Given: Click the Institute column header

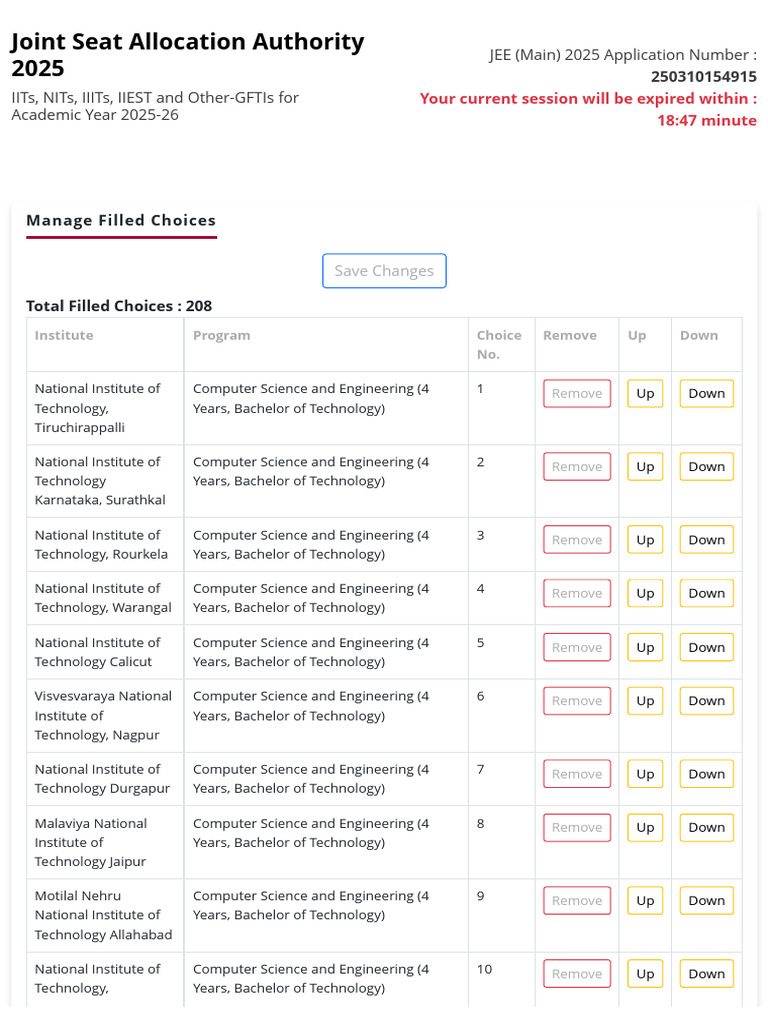Looking at the screenshot, I should (64, 336).
